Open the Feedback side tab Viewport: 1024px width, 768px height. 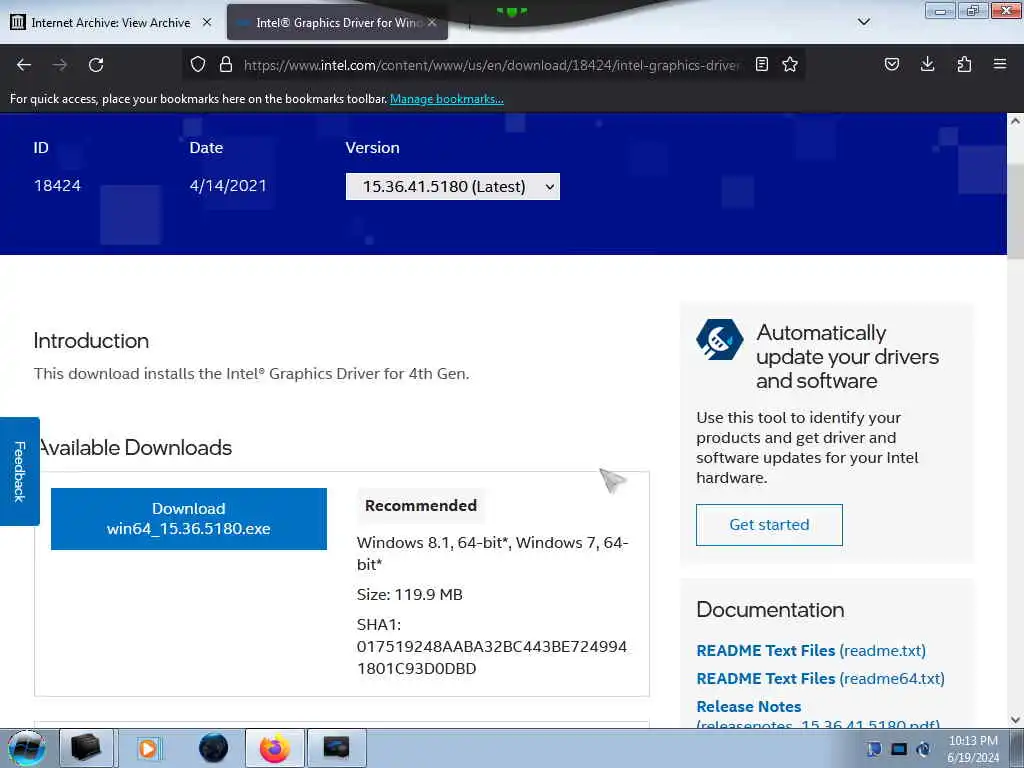(20, 472)
